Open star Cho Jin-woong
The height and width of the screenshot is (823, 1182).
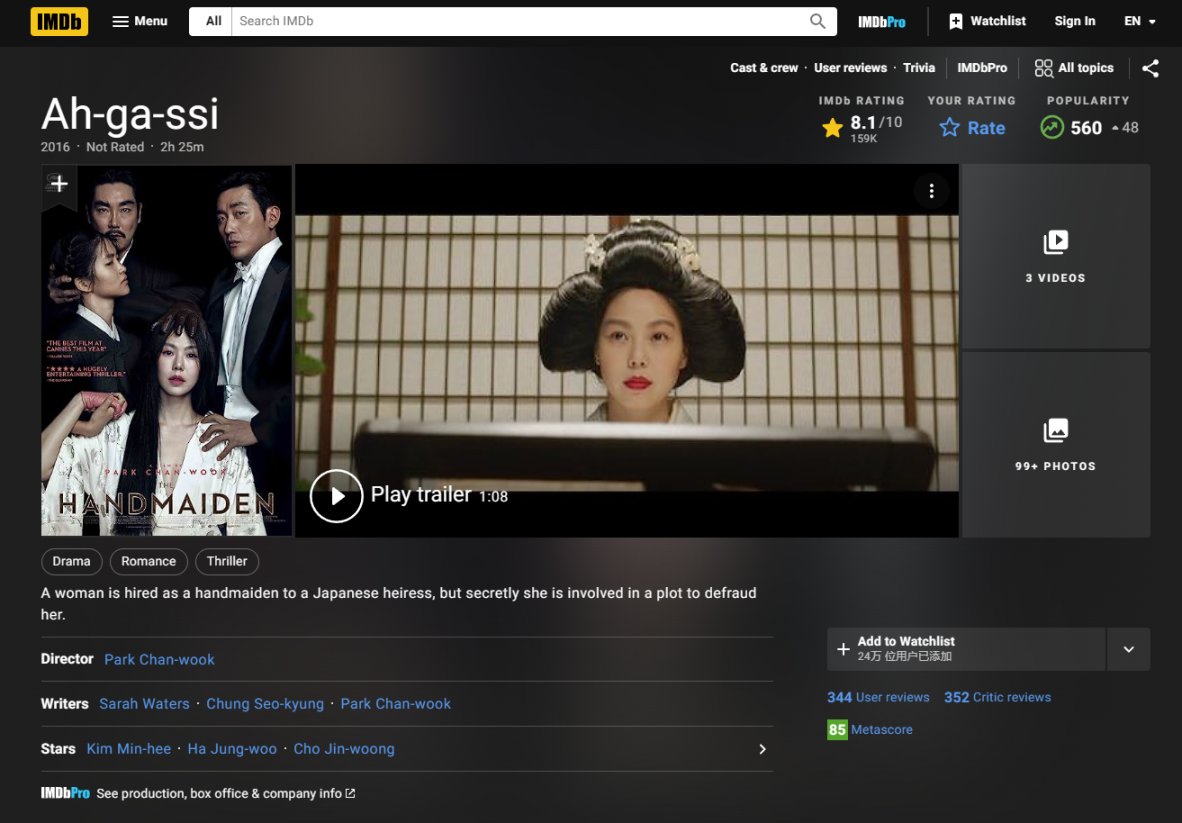click(x=344, y=749)
